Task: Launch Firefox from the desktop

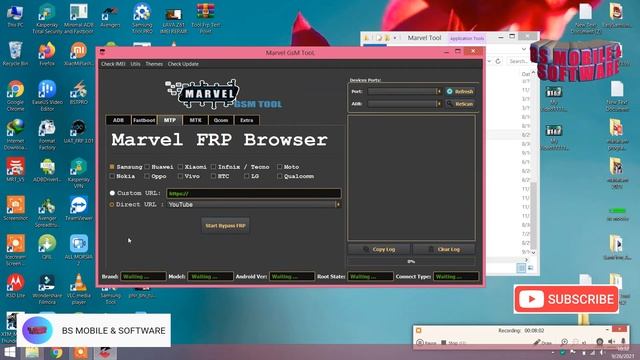Action: click(47, 54)
